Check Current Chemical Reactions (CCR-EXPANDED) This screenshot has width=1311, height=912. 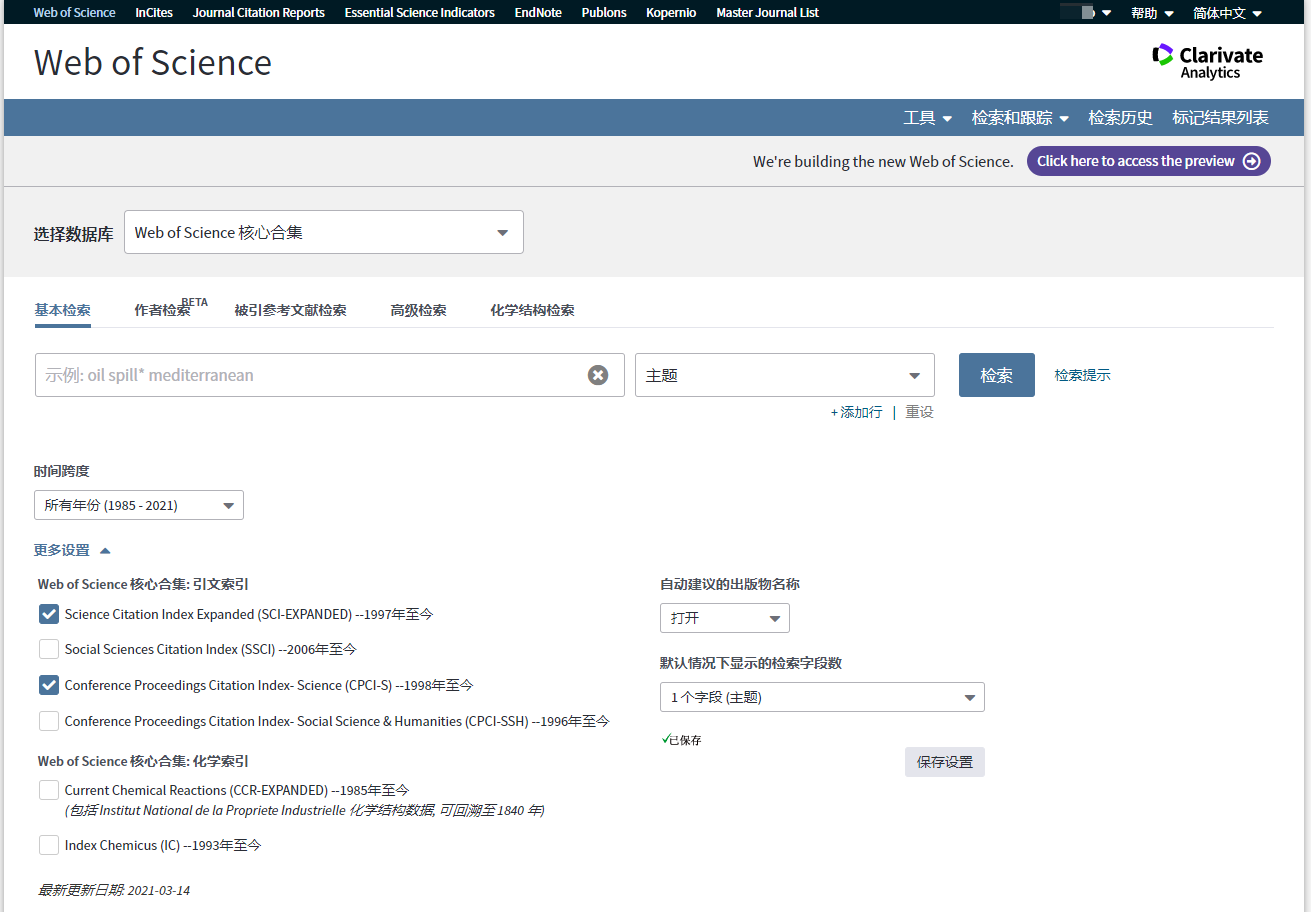click(49, 790)
